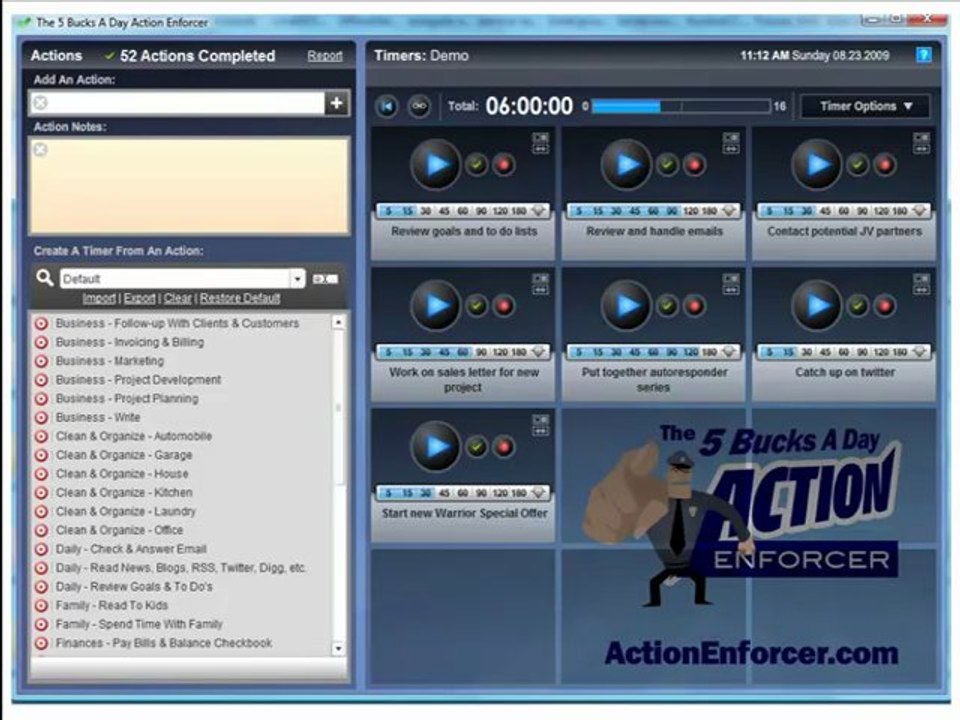
Task: Click green check on Work on sales letter timer
Action: 477,305
